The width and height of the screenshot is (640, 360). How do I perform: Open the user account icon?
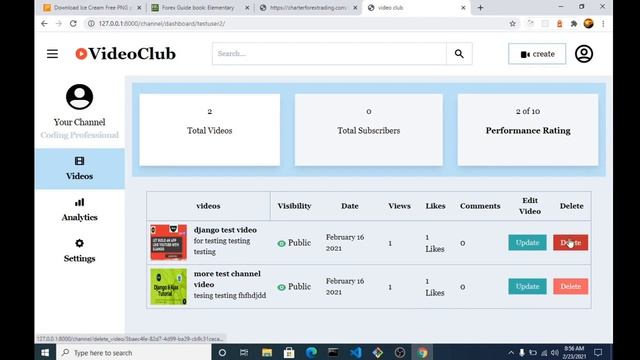(x=584, y=54)
